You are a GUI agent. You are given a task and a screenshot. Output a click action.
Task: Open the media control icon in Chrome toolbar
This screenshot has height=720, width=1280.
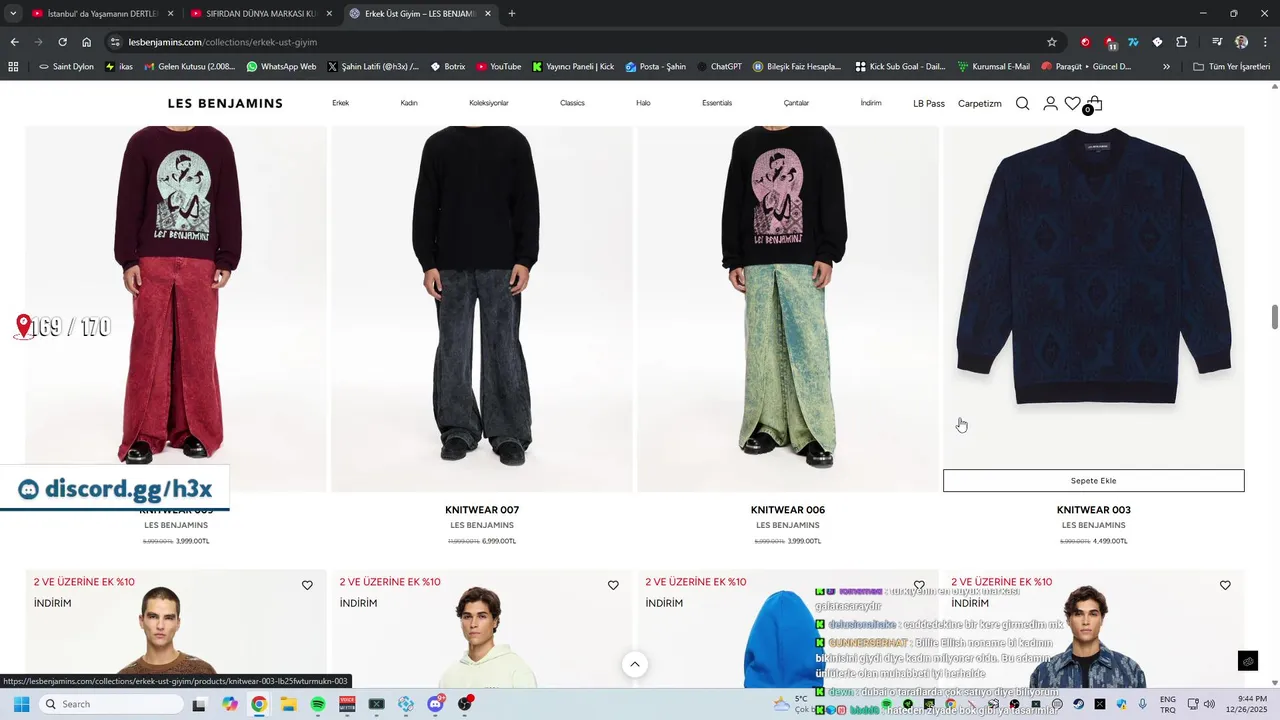1217,42
